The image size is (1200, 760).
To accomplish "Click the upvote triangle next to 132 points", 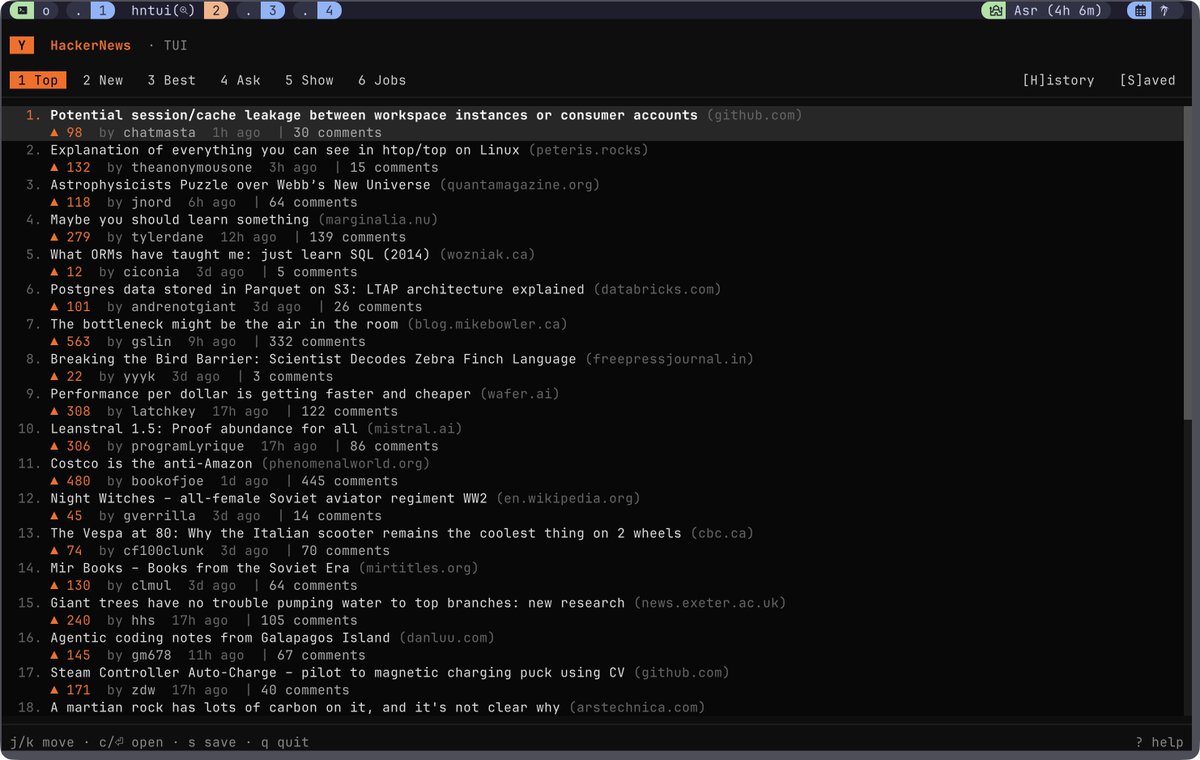I will pyautogui.click(x=55, y=167).
